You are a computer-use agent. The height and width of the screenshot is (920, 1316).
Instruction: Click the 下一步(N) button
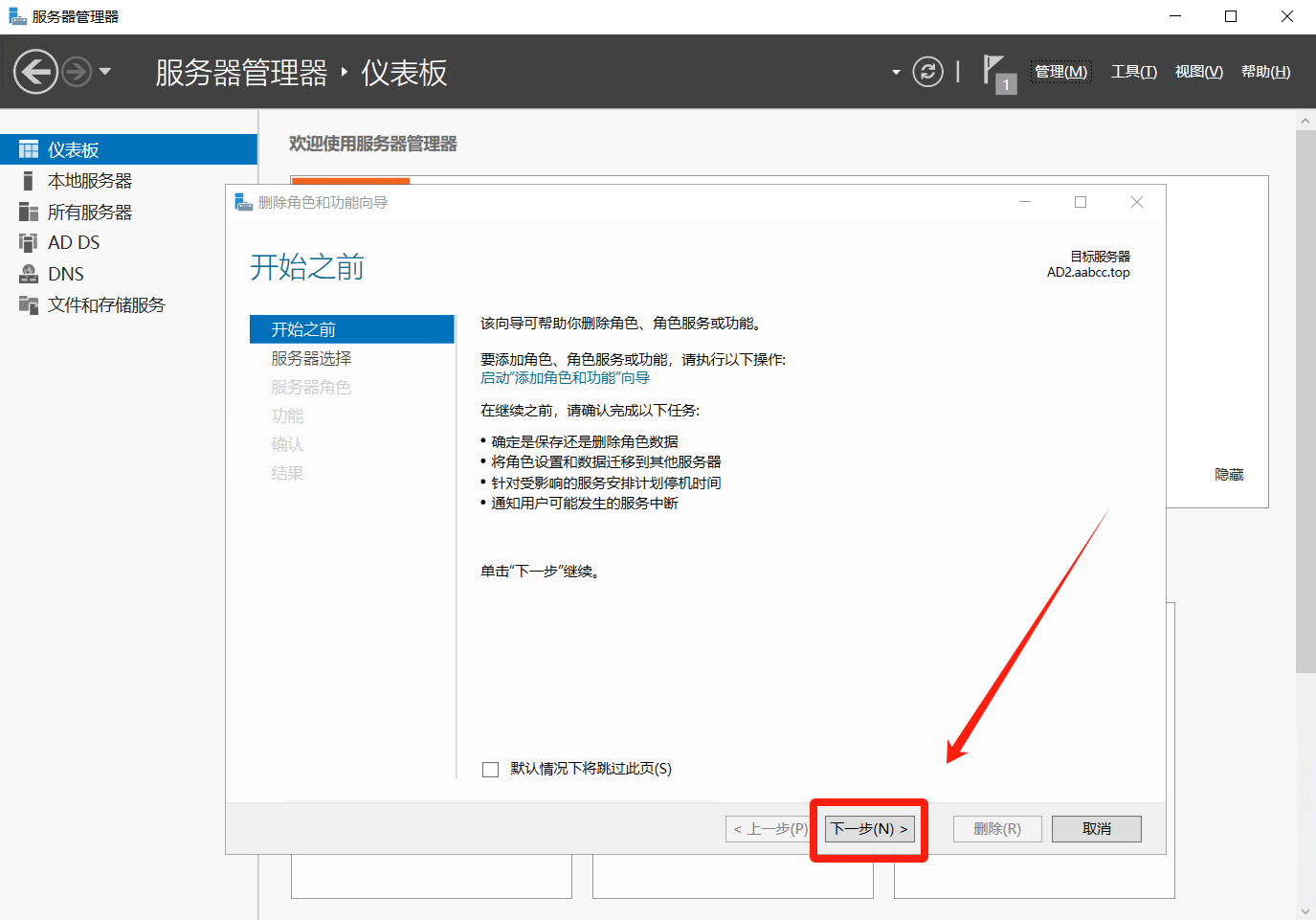point(869,829)
